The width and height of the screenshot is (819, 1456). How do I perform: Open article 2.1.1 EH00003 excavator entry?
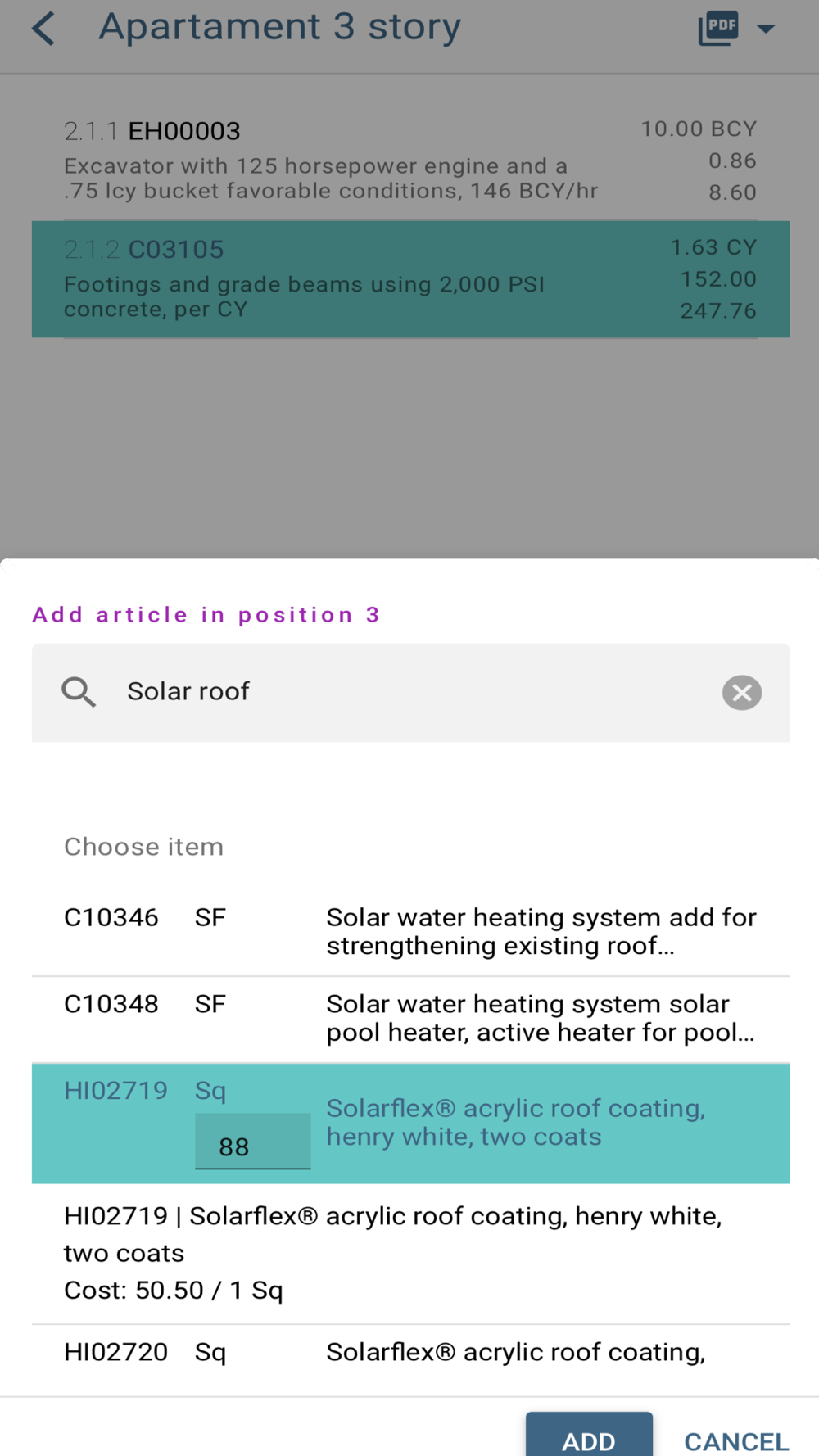pyautogui.click(x=409, y=161)
